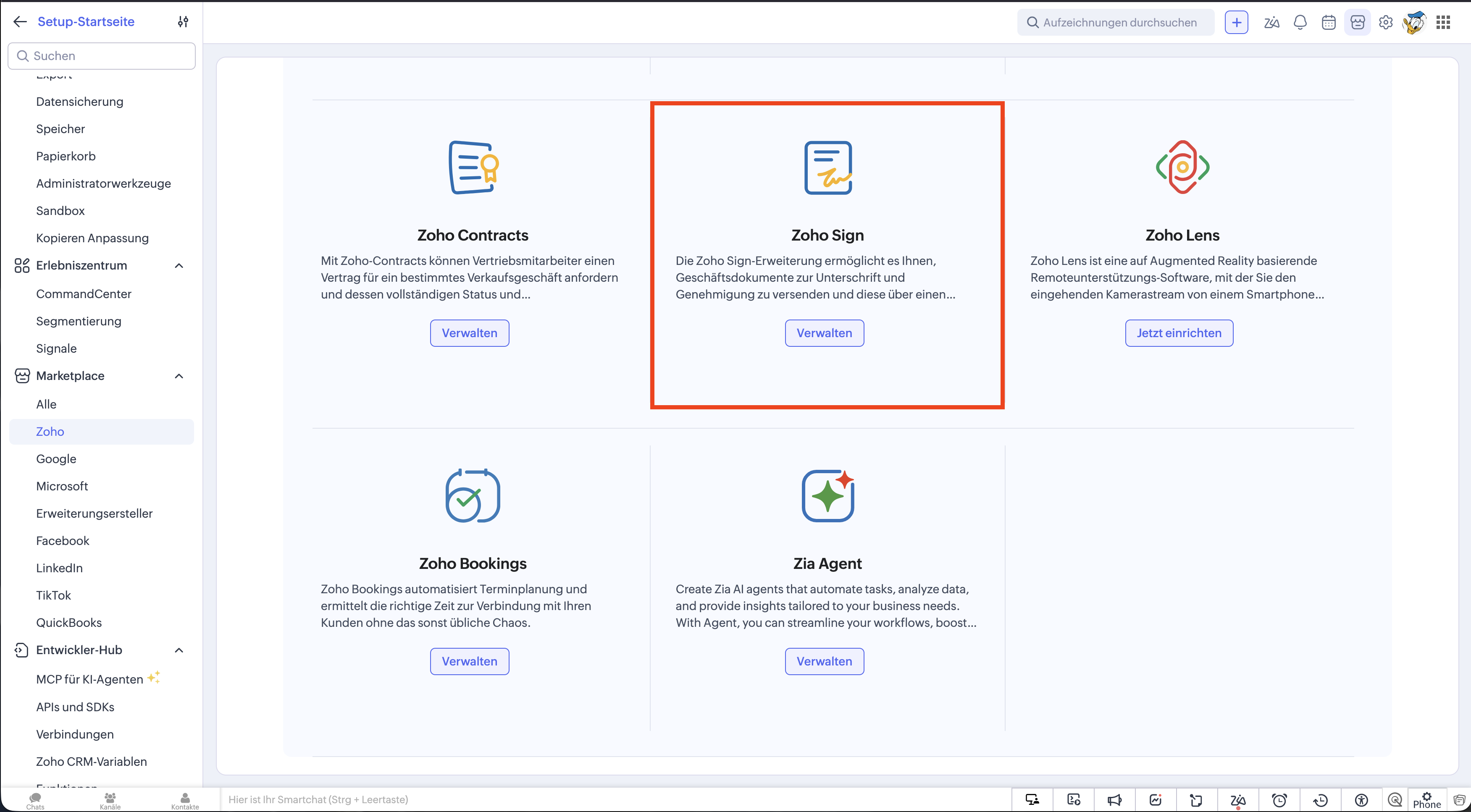Click the Phone settings button

pos(1426,800)
